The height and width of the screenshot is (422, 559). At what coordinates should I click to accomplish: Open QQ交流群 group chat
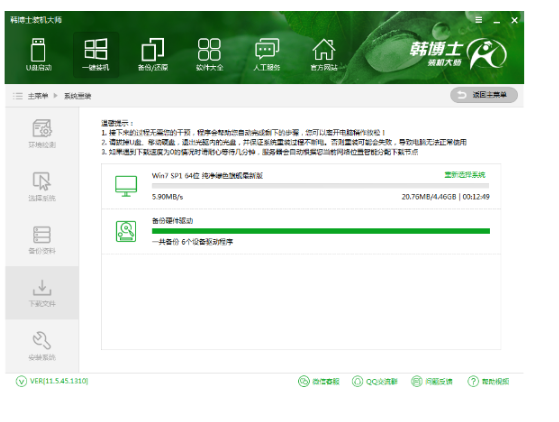coord(374,381)
